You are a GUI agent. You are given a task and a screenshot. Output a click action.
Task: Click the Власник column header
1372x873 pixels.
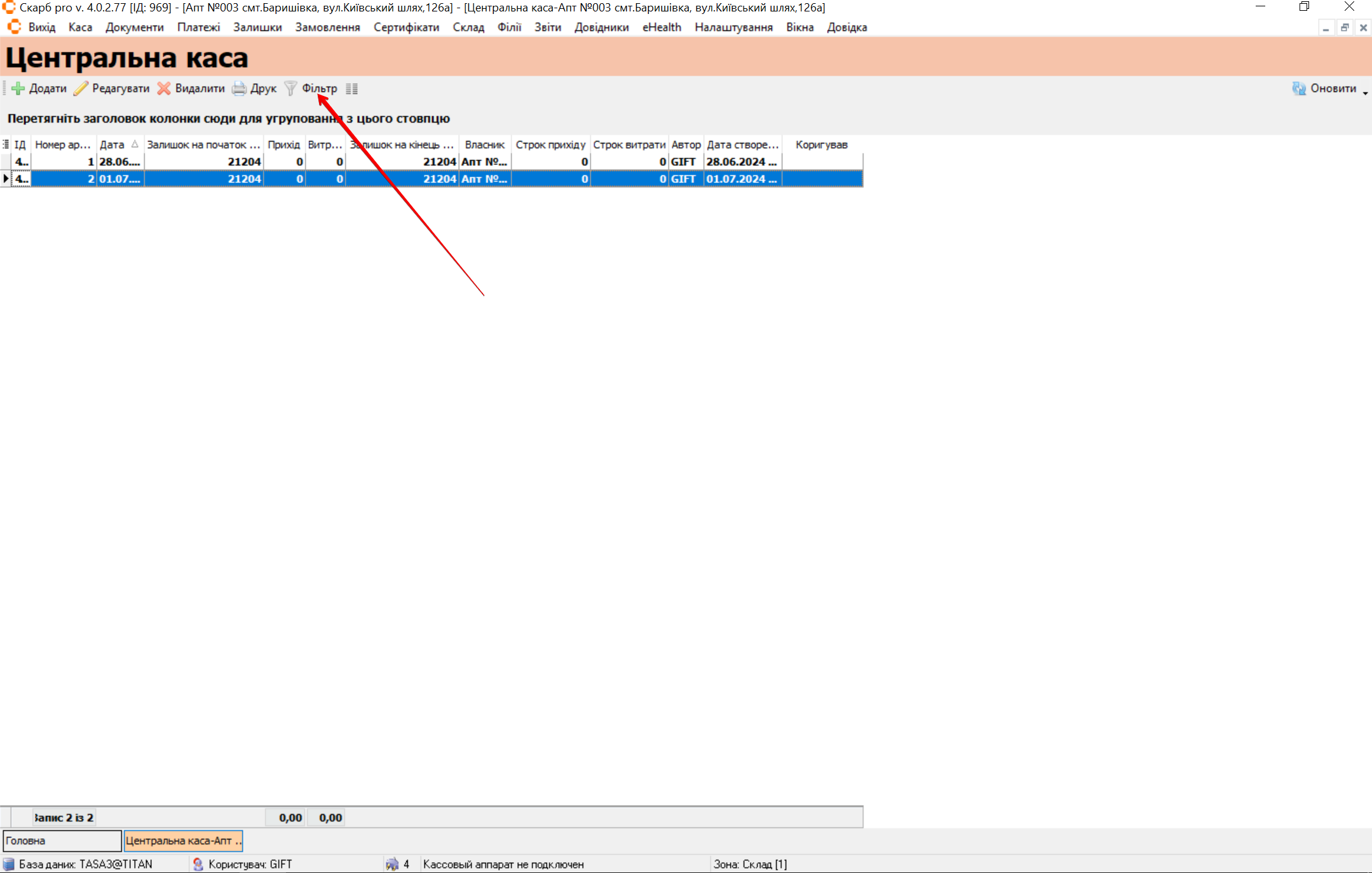click(x=484, y=145)
